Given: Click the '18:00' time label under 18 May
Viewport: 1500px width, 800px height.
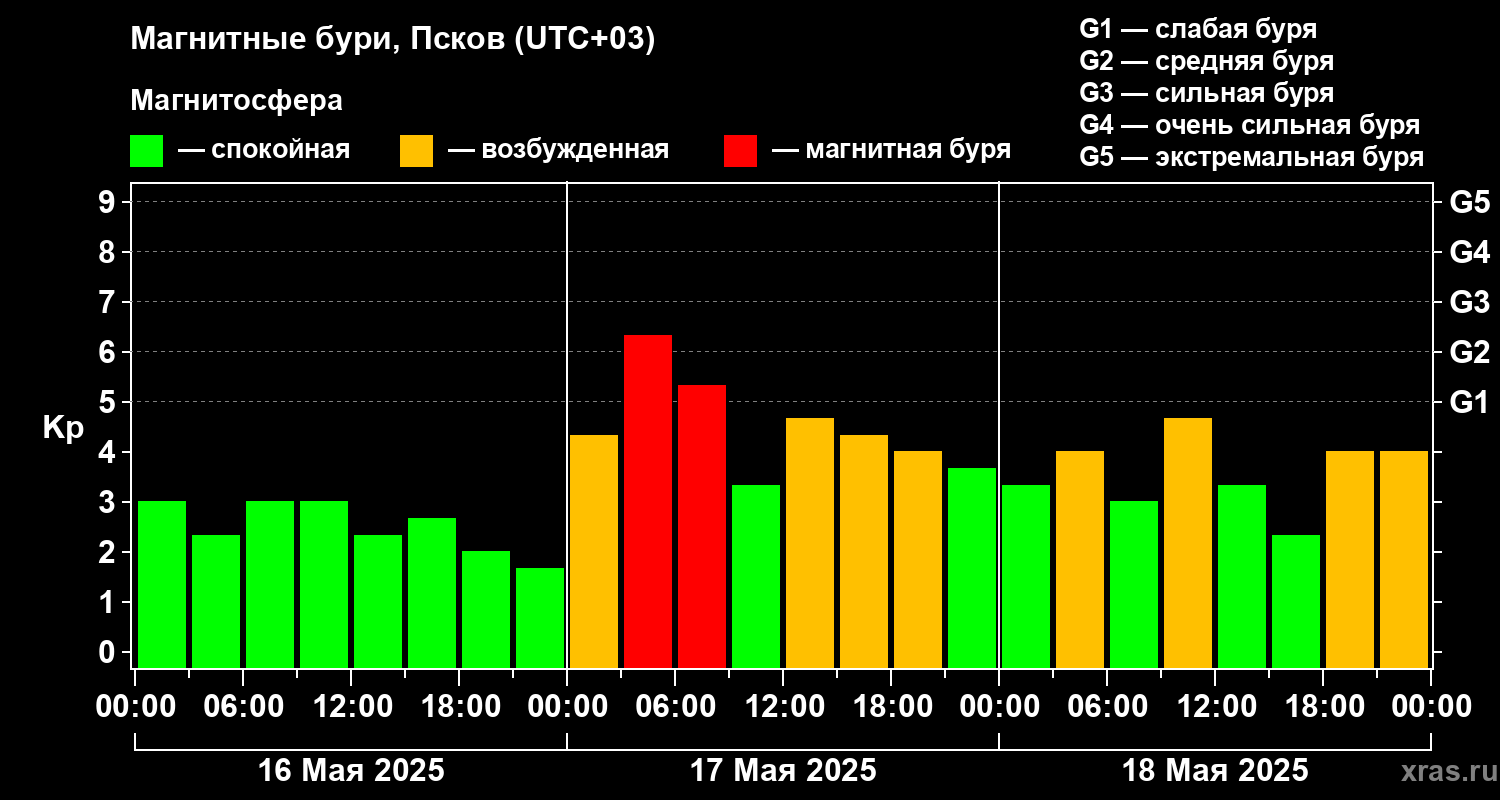Looking at the screenshot, I should 1323,707.
